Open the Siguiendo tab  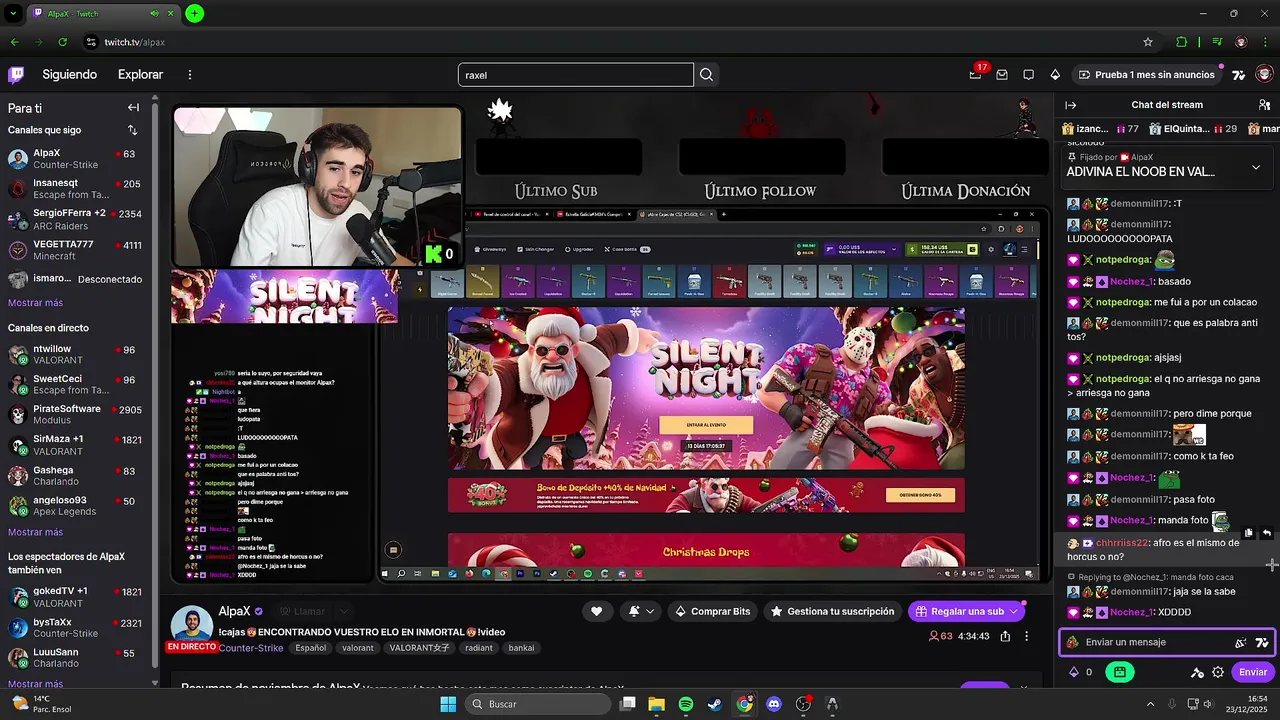[x=70, y=74]
